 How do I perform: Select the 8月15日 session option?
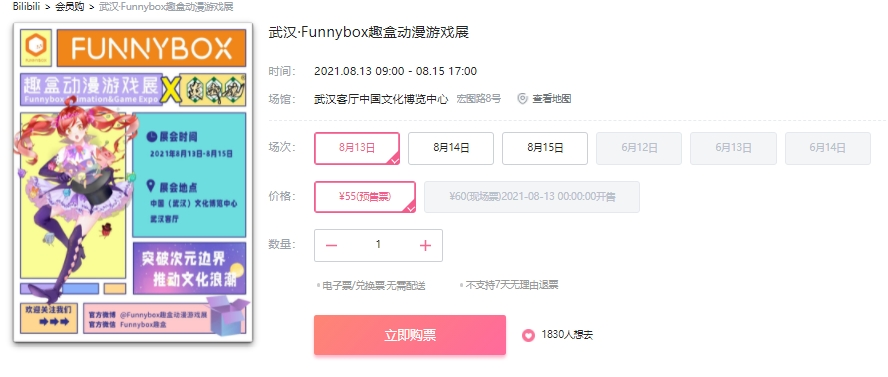click(545, 148)
